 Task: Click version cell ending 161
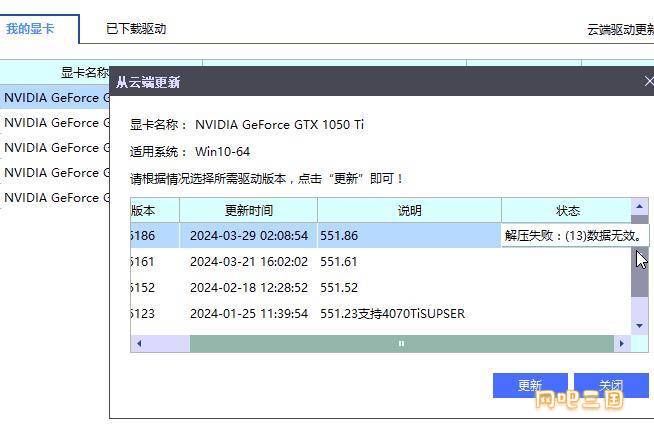click(155, 262)
